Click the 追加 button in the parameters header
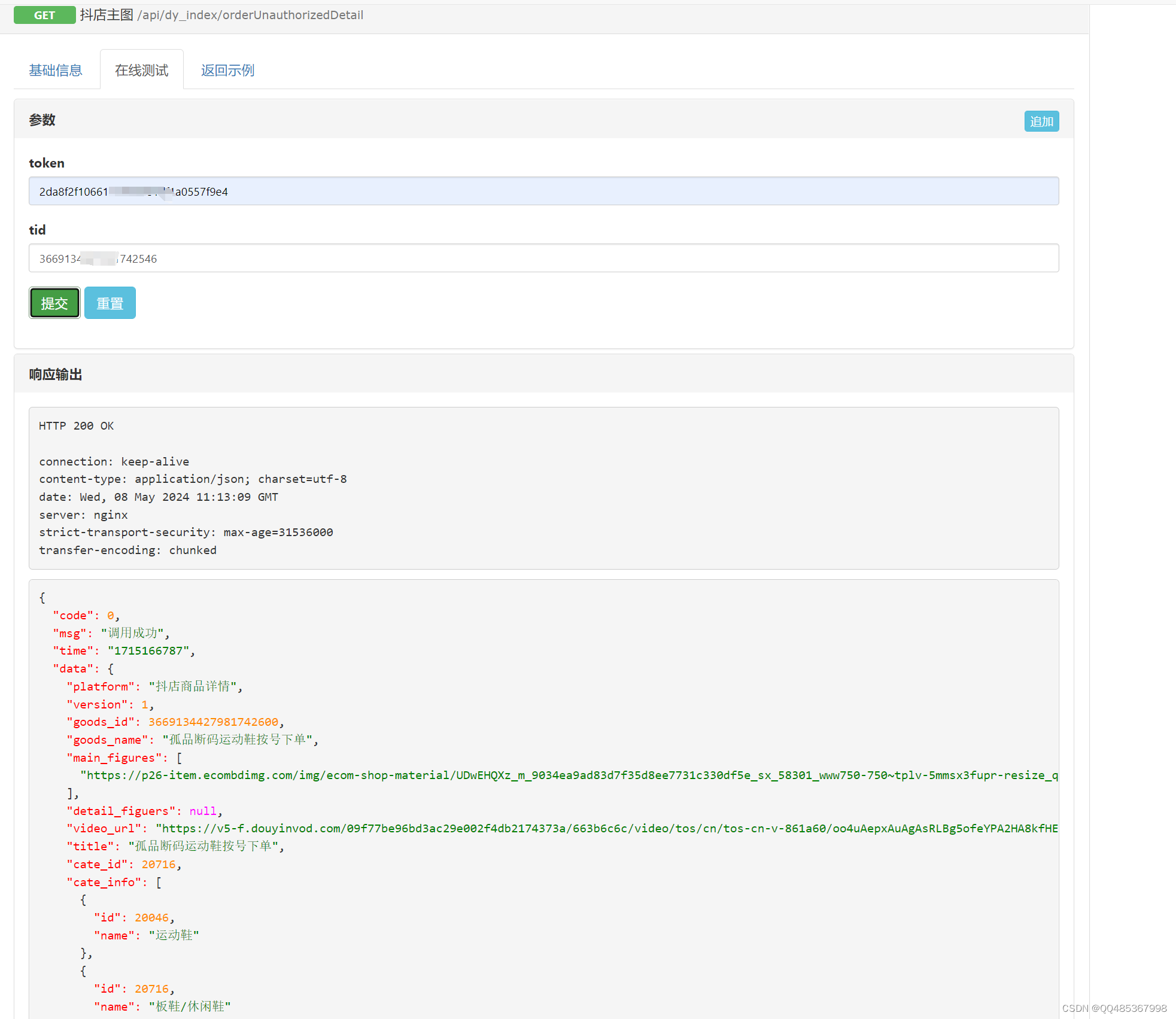Screen dimensions: 1176x1019 1041,121
